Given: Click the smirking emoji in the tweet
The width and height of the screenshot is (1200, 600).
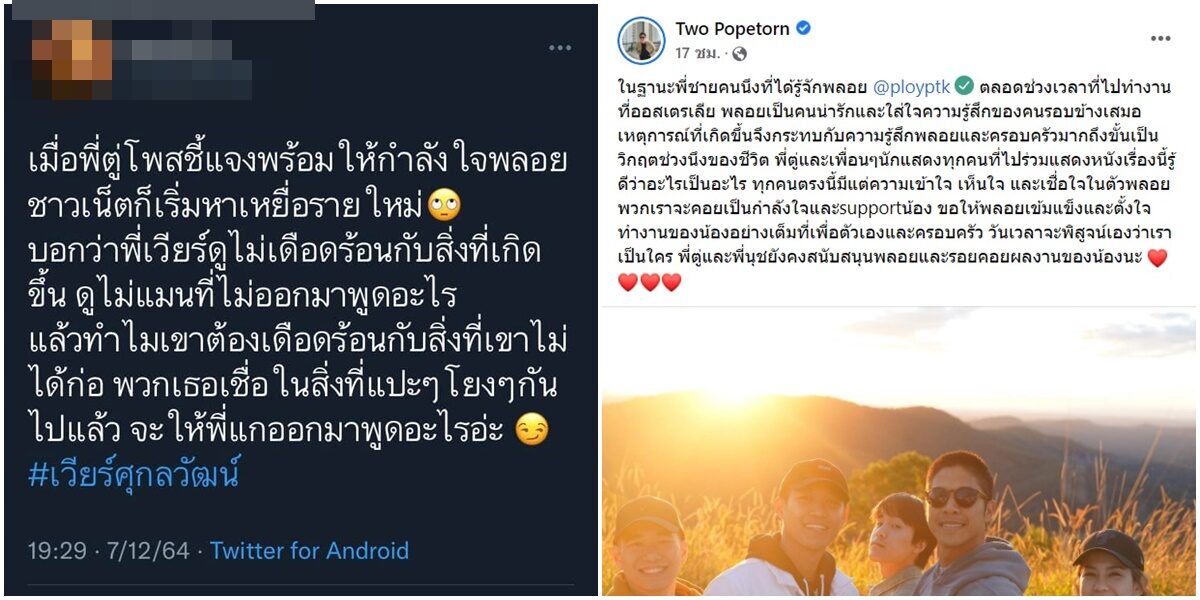Looking at the screenshot, I should 531,430.
